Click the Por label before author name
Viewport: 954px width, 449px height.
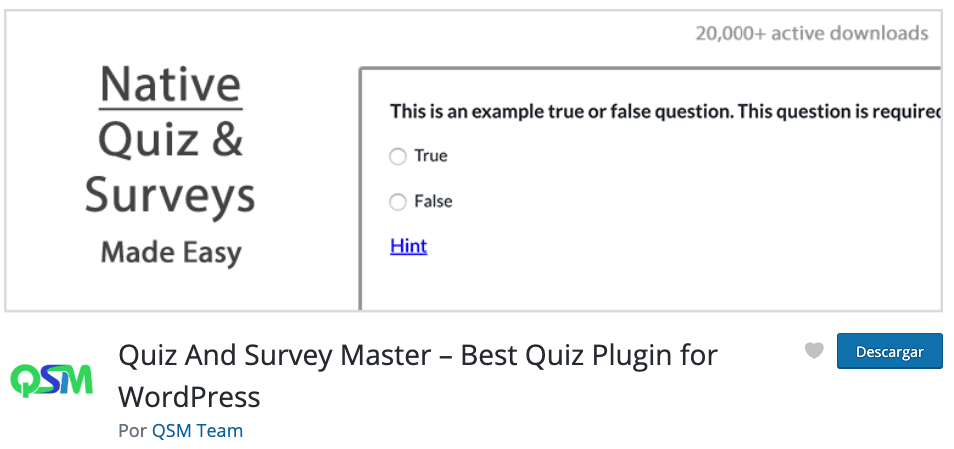[133, 431]
